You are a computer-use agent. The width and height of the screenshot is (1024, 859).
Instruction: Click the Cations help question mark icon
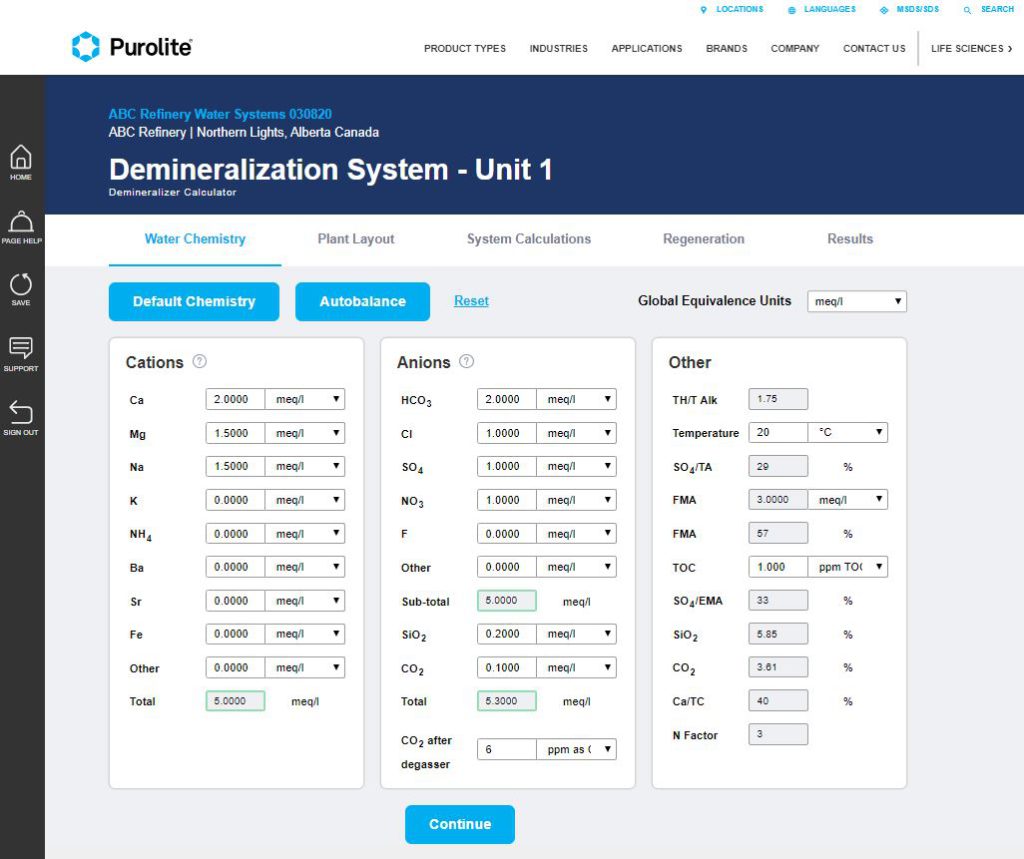click(x=199, y=362)
